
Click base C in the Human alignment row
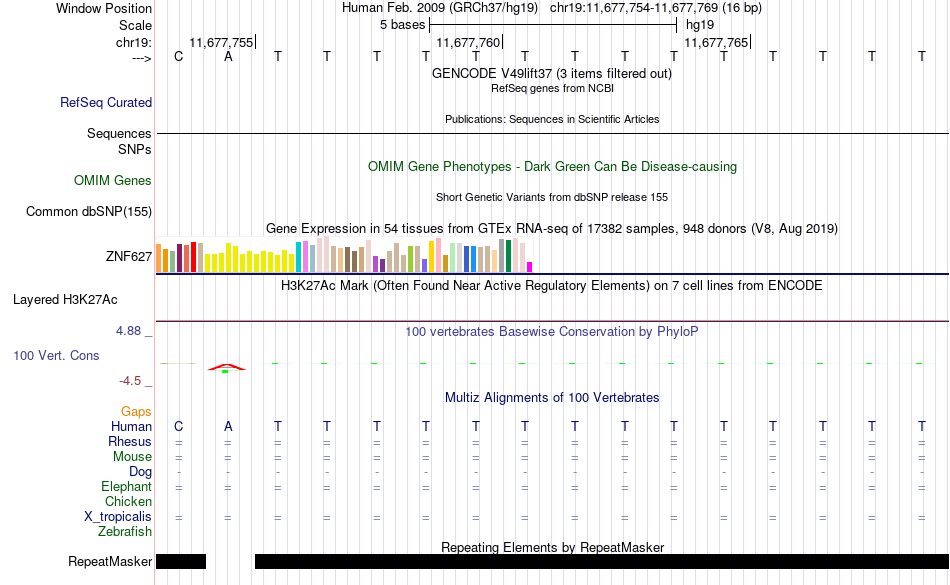pyautogui.click(x=178, y=426)
